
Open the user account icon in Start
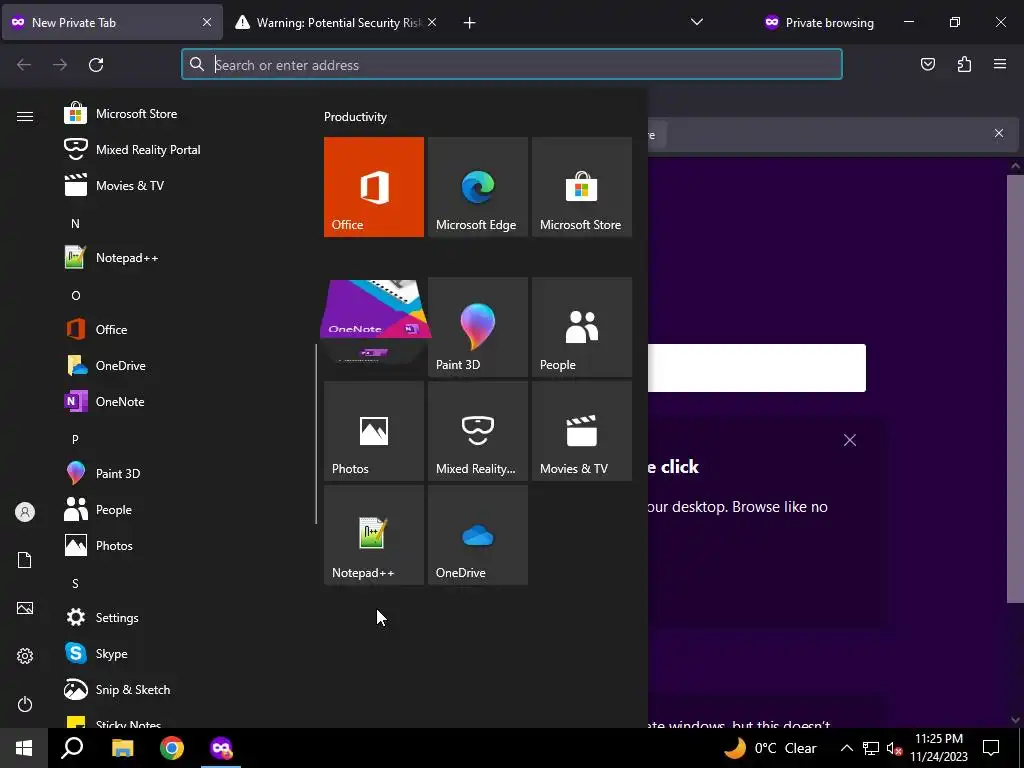pos(25,512)
